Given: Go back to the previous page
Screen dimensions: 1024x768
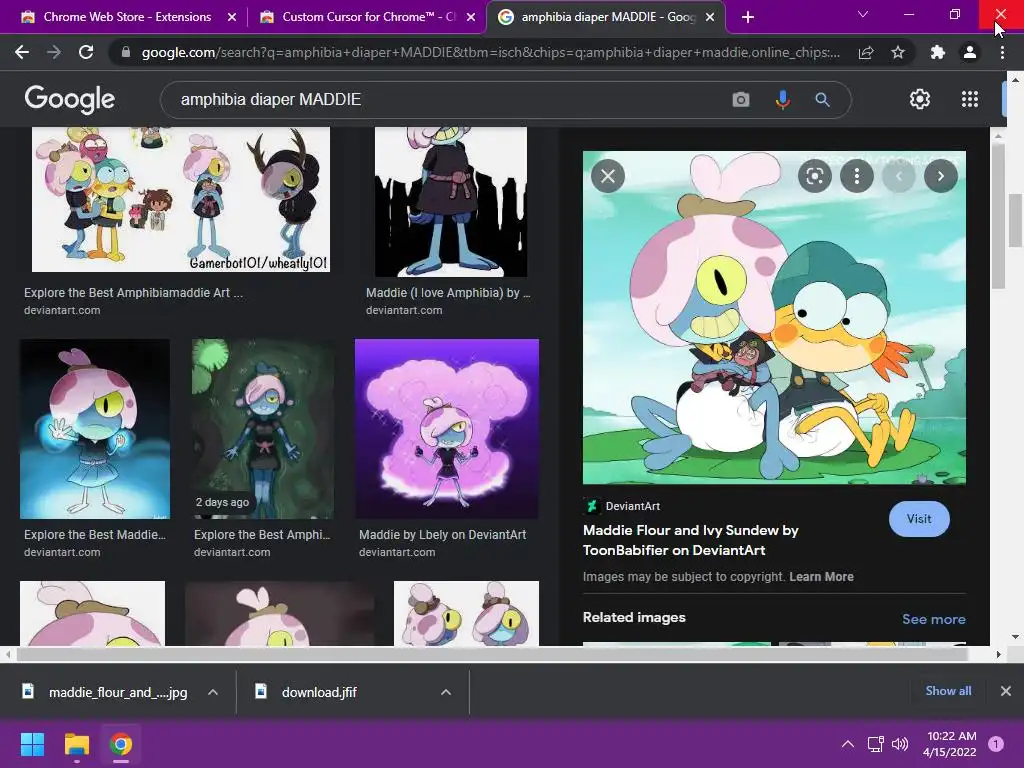Looking at the screenshot, I should 22,52.
